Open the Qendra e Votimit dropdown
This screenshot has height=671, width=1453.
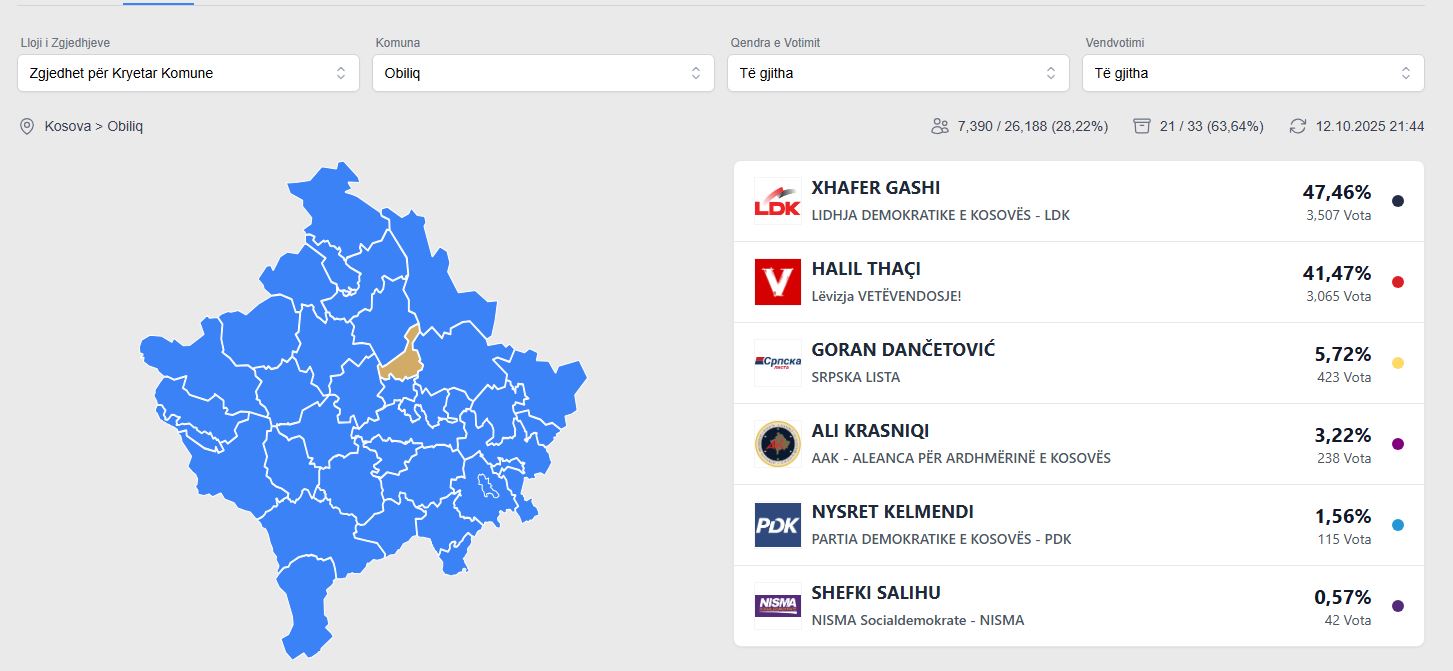pyautogui.click(x=898, y=73)
